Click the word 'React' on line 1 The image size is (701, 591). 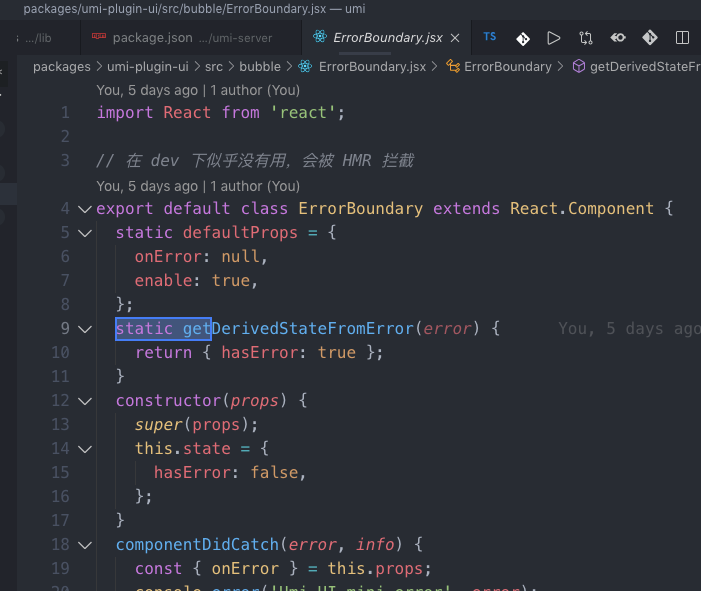point(187,112)
